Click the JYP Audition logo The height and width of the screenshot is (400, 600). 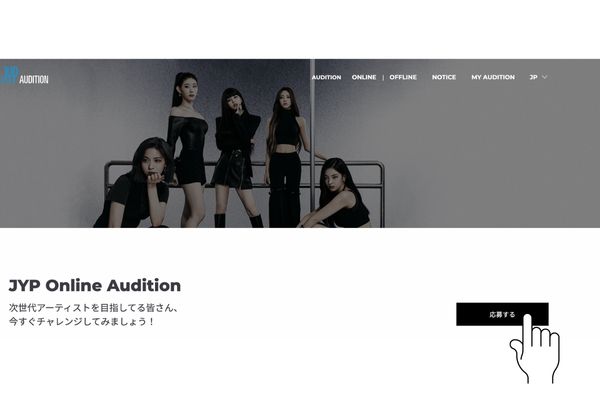point(24,76)
